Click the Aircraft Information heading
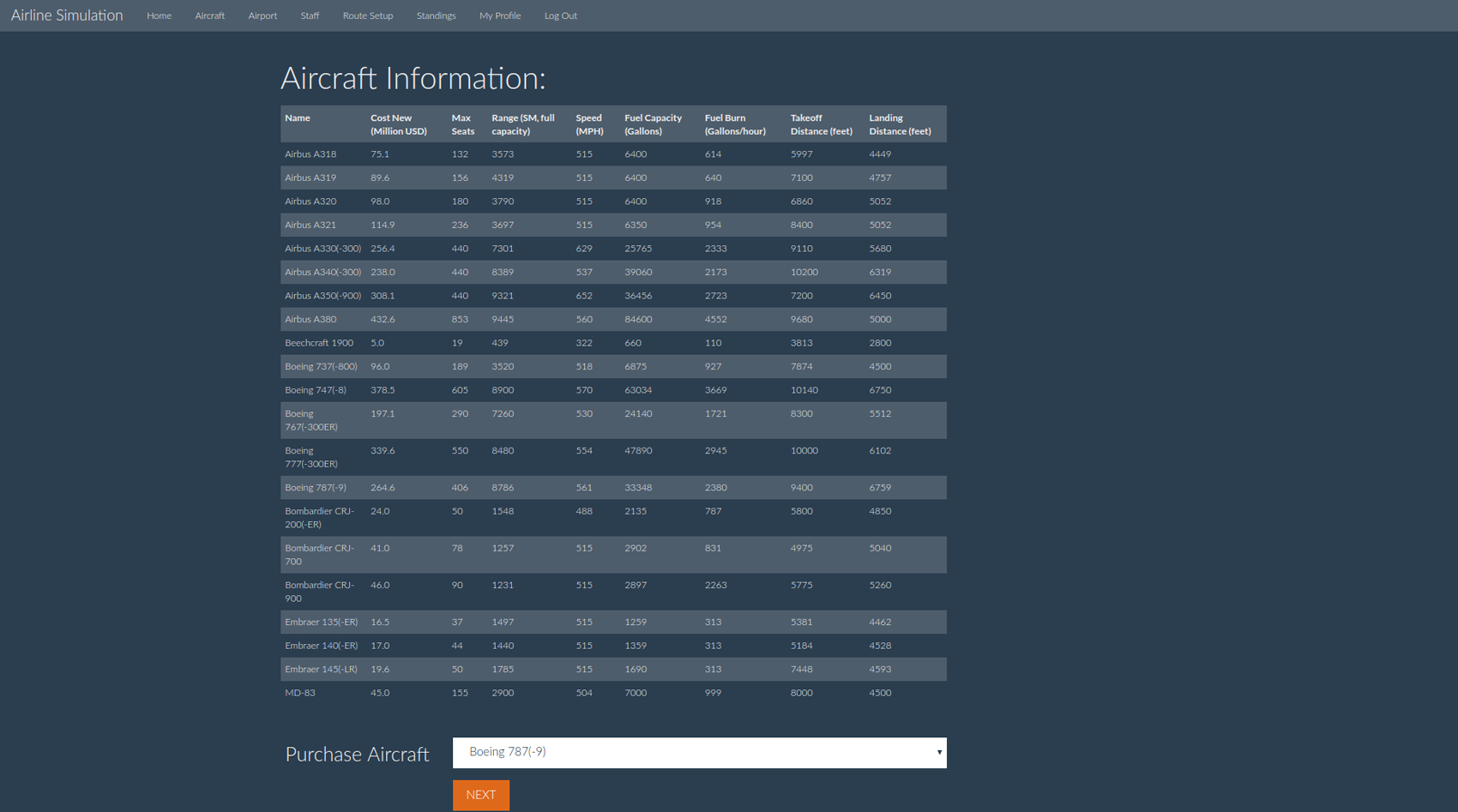Screen dimensions: 1458x812 coord(413,78)
